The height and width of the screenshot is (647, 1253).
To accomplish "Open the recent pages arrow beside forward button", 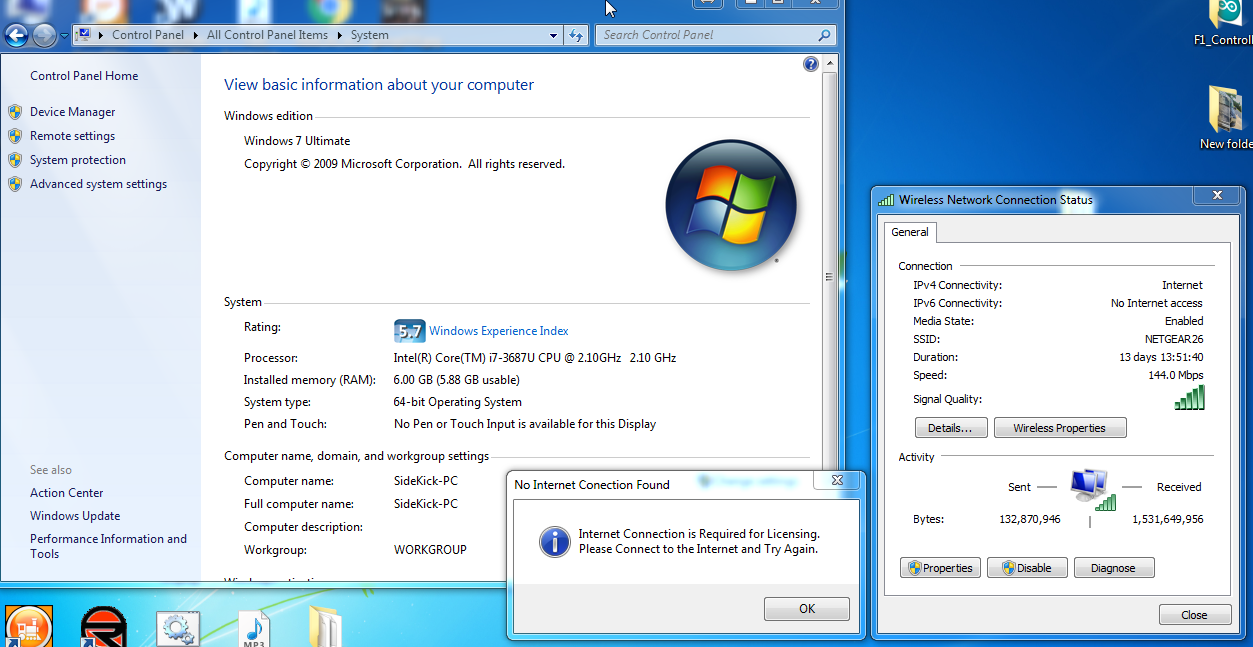I will click(x=64, y=36).
